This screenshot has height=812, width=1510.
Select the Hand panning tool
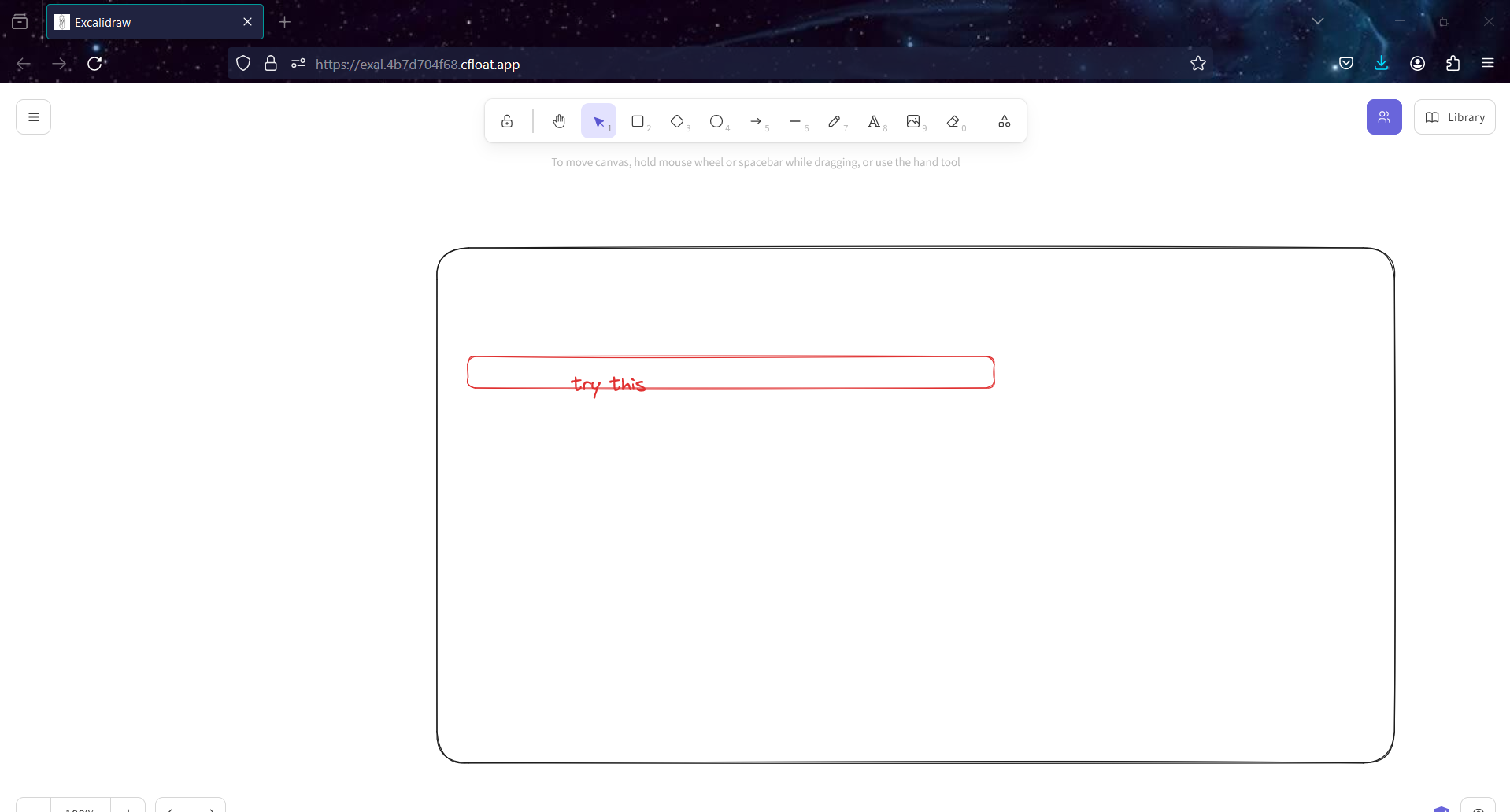[x=559, y=121]
